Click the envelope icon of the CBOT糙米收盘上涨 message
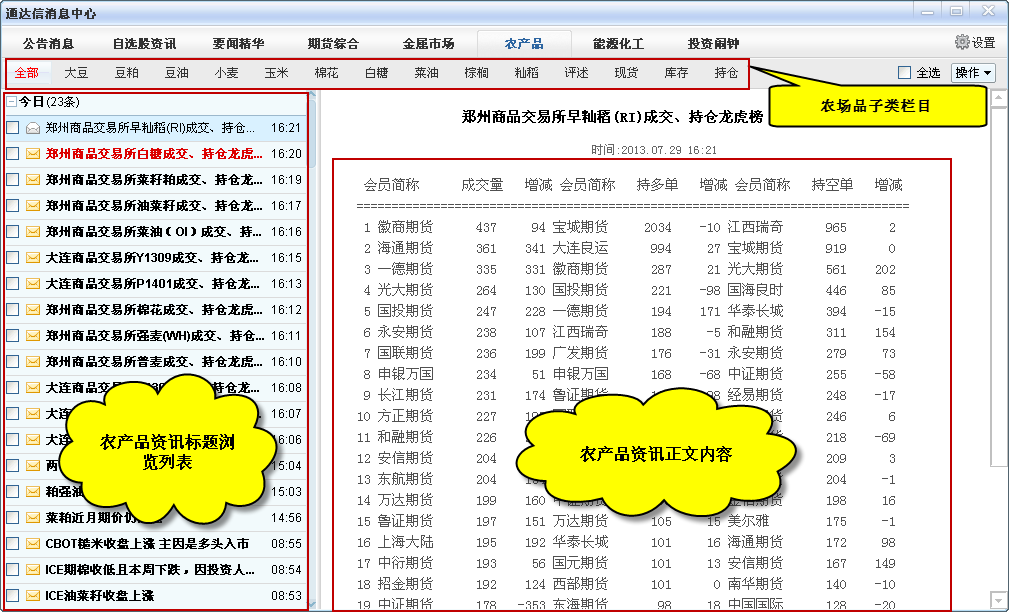This screenshot has height=612, width=1009. point(33,544)
